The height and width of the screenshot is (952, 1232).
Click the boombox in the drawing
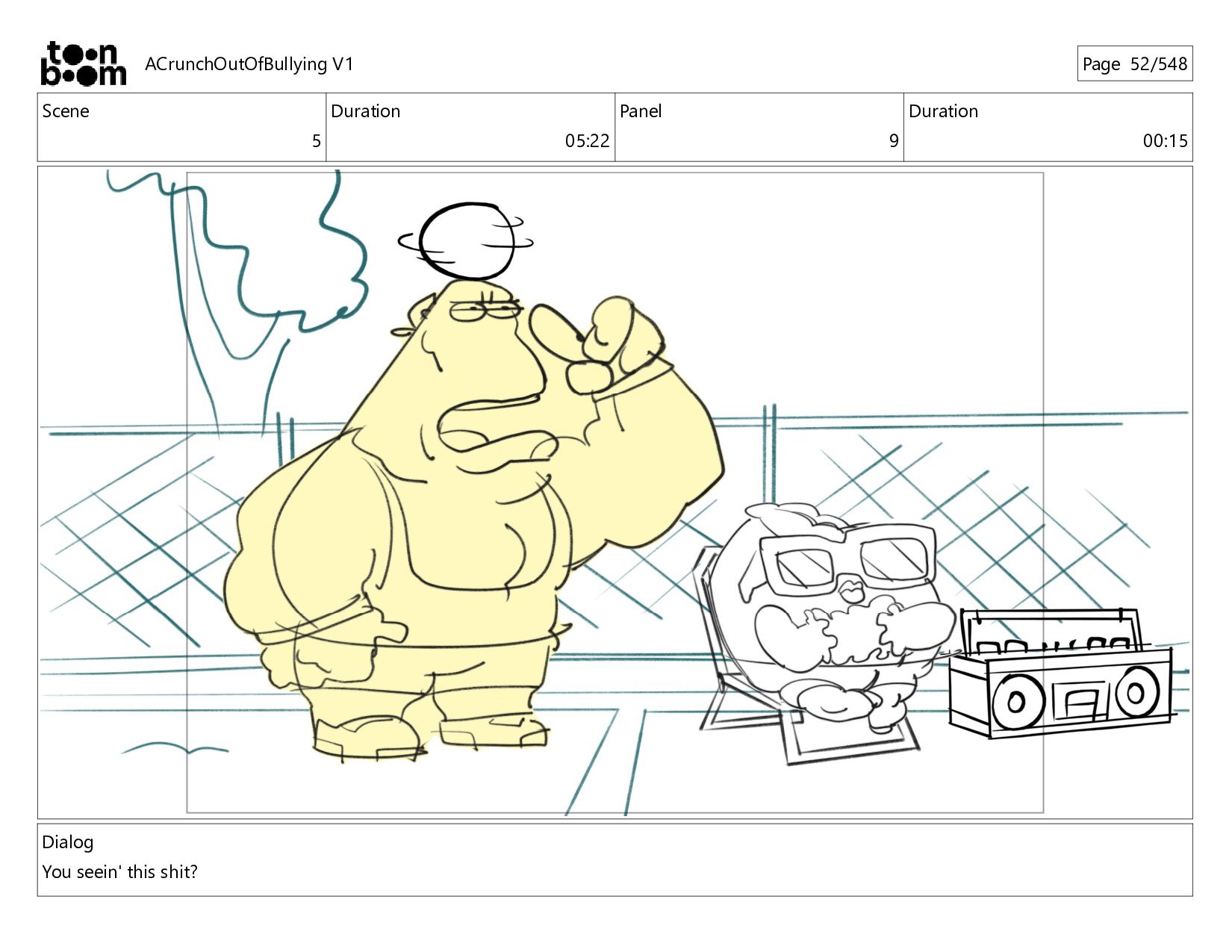coord(1062,672)
